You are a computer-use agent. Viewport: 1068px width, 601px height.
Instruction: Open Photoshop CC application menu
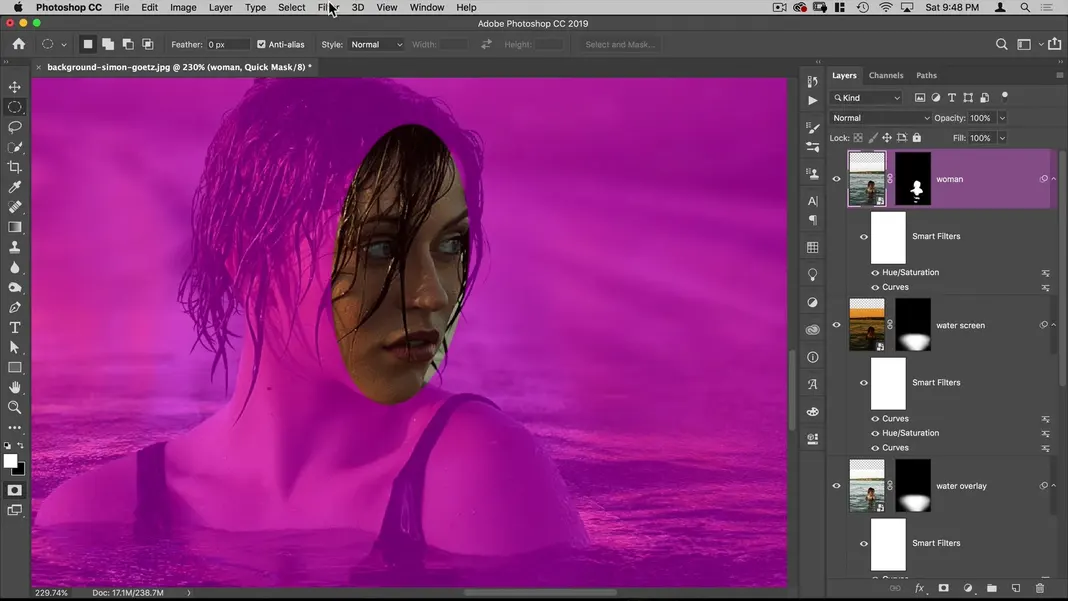click(69, 7)
